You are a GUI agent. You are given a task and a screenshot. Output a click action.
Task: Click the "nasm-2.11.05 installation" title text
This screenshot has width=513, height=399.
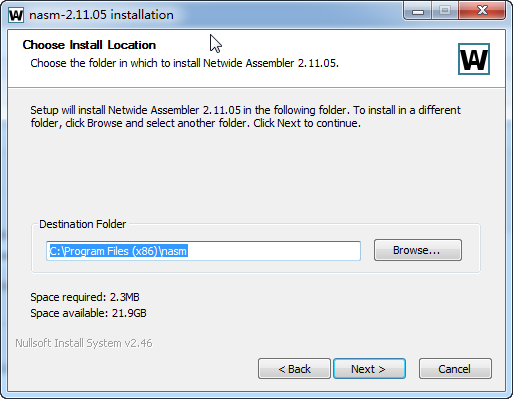[x=101, y=15]
